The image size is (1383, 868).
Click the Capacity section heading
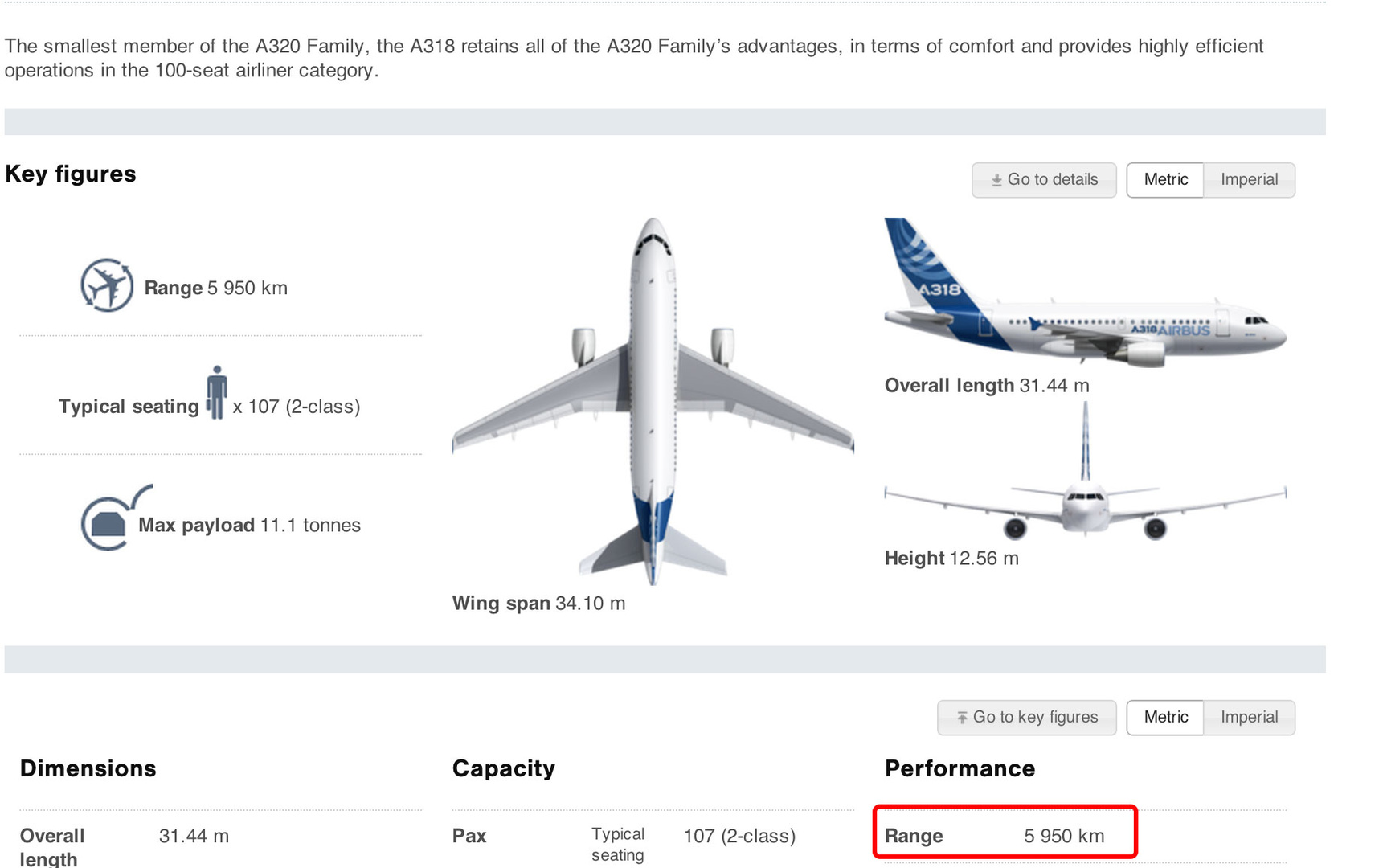[x=504, y=768]
